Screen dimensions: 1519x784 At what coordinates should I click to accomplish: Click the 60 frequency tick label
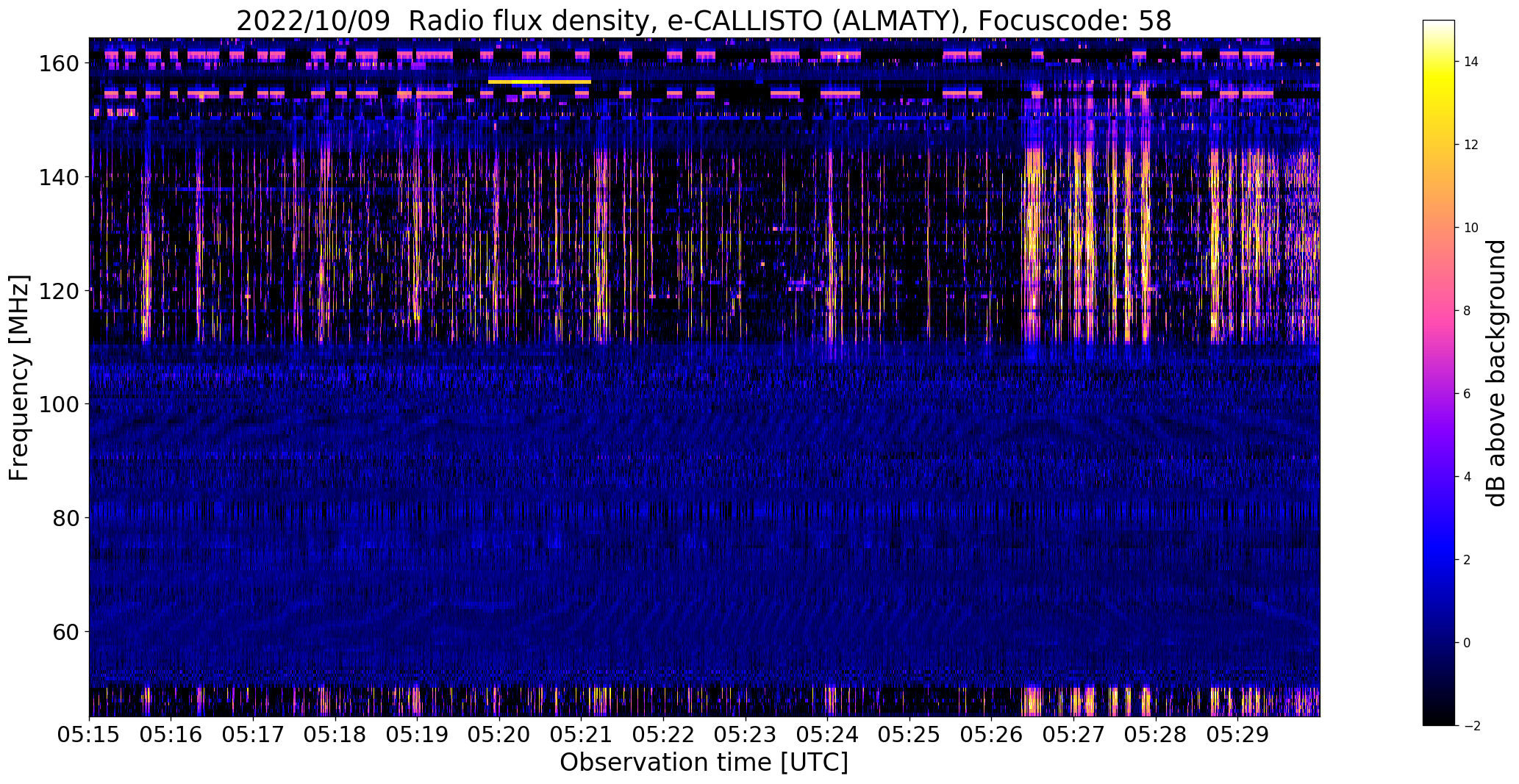pyautogui.click(x=67, y=631)
